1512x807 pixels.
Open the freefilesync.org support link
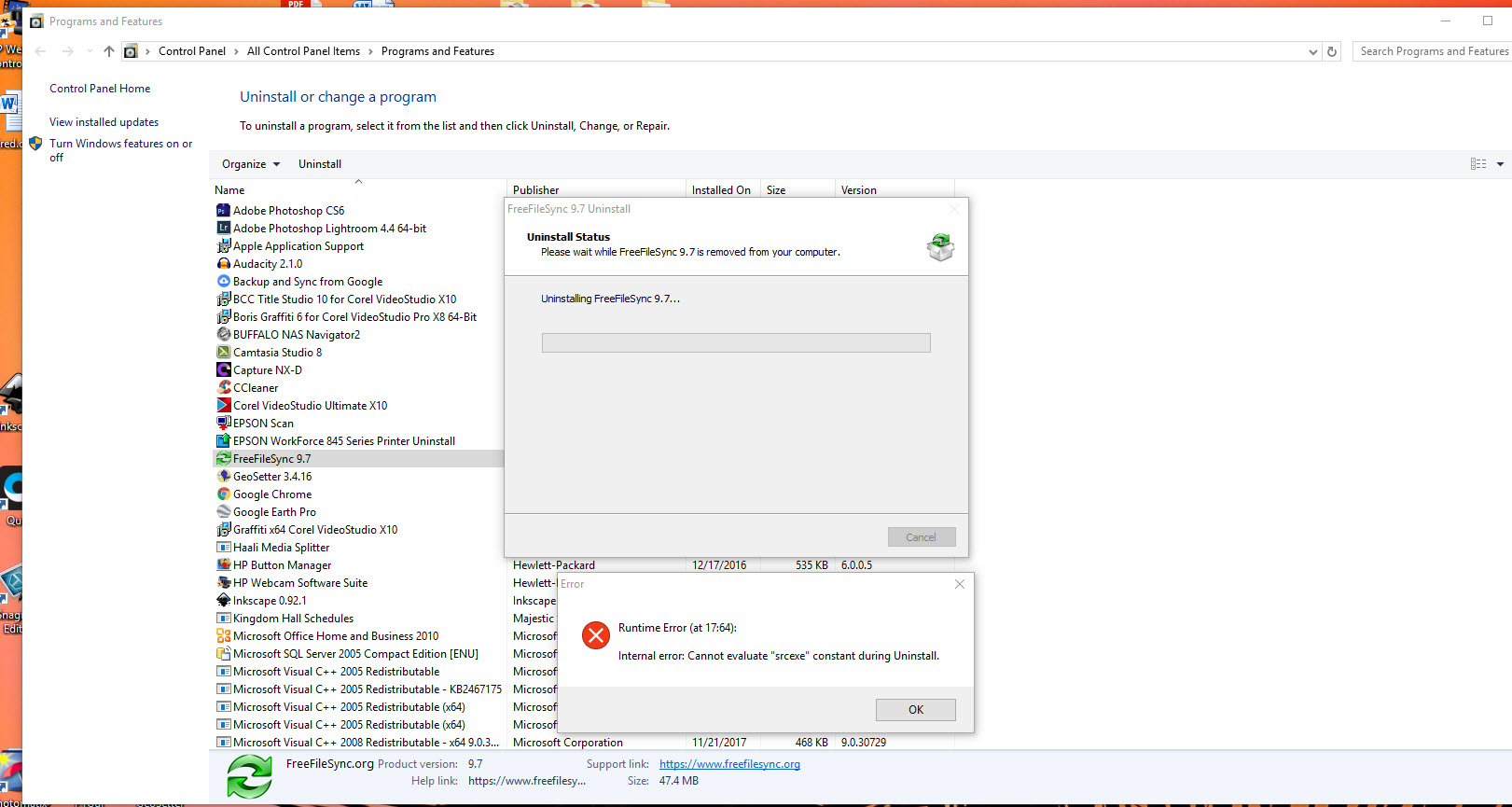click(x=729, y=764)
